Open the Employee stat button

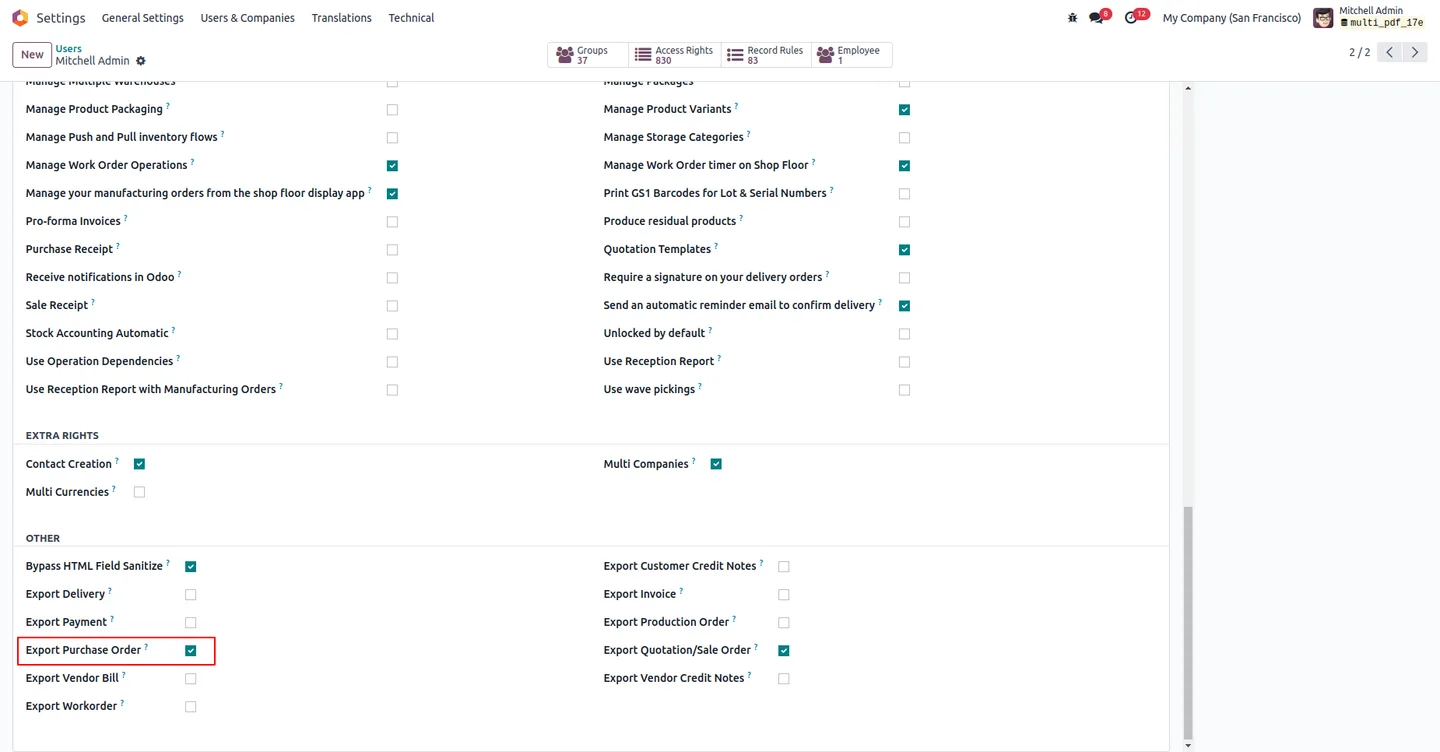pos(851,55)
